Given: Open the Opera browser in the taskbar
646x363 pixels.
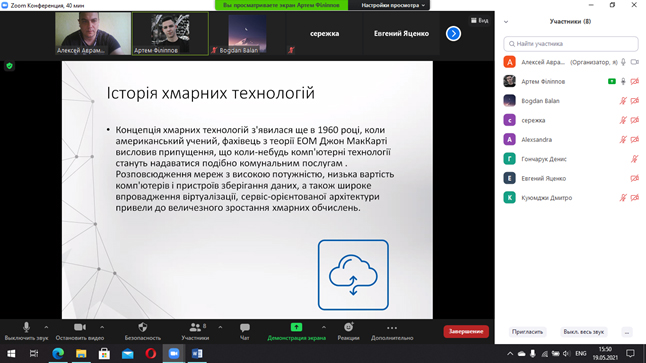Looking at the screenshot, I should coord(151,354).
